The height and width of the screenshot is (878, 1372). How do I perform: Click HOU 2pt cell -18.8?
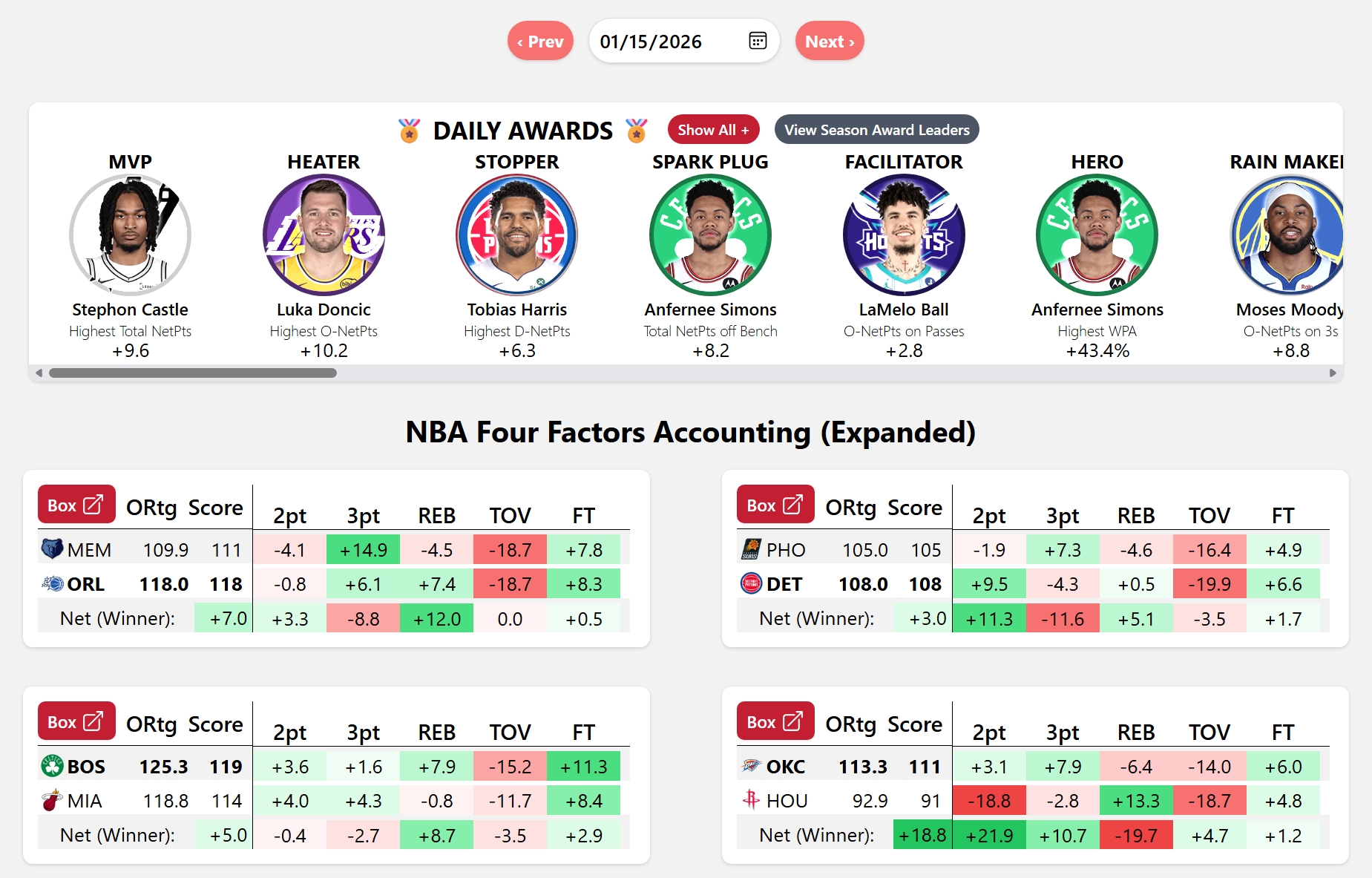point(989,801)
